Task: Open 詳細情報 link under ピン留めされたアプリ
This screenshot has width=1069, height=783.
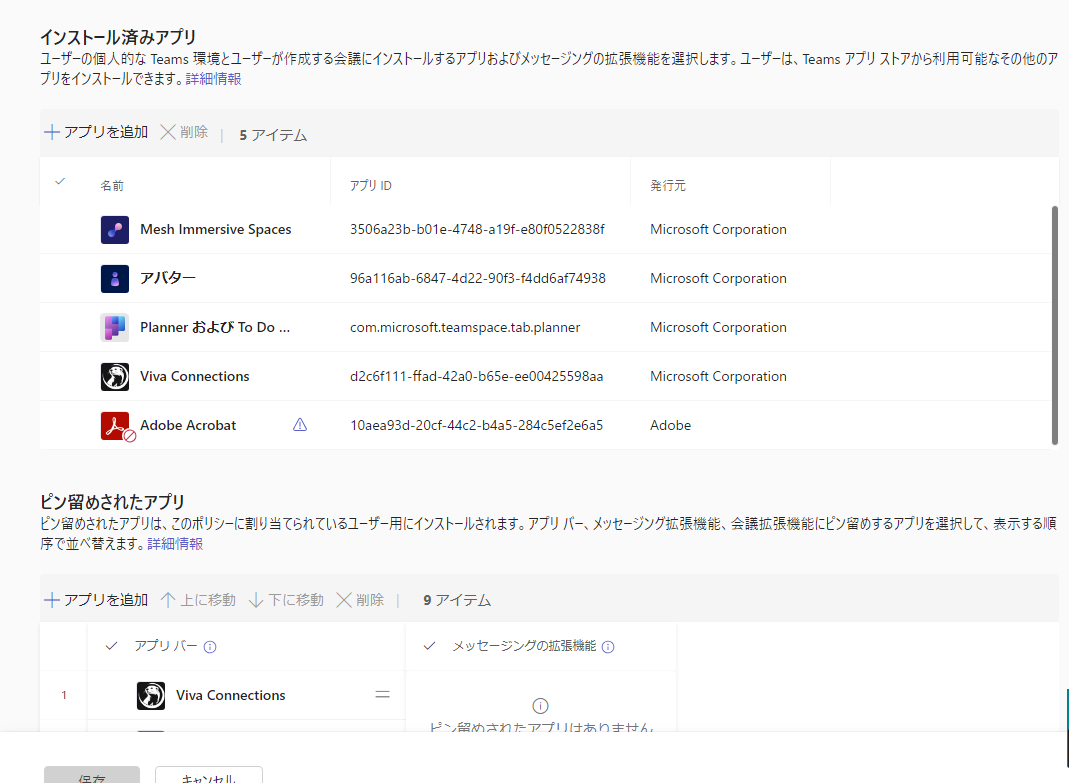Action: coord(175,544)
